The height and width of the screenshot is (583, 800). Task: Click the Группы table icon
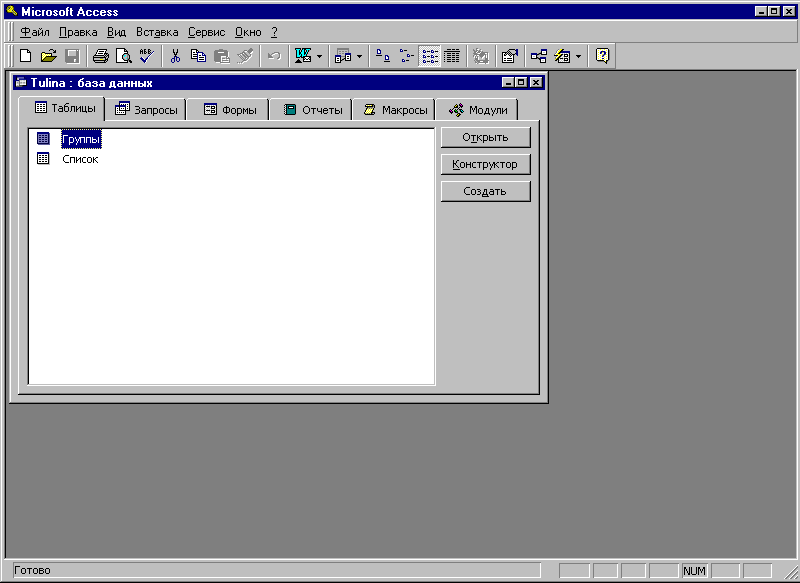[43, 138]
